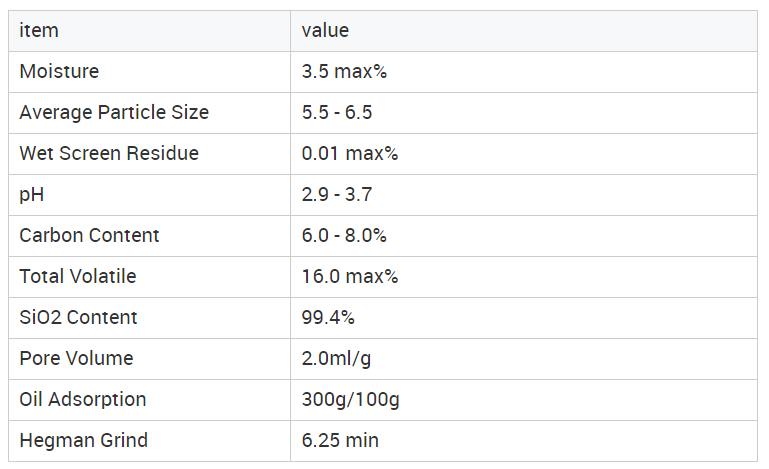The image size is (769, 469).
Task: Click the 'item' column header
Action: 150,31
